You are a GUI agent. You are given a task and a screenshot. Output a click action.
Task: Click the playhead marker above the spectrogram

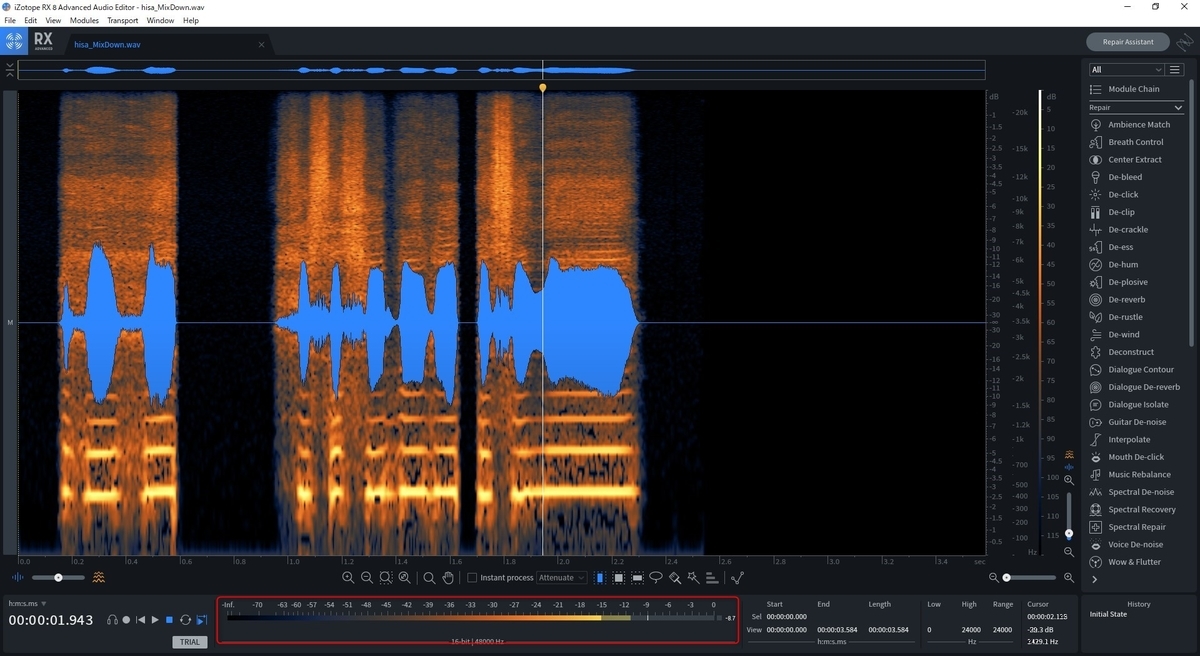543,88
